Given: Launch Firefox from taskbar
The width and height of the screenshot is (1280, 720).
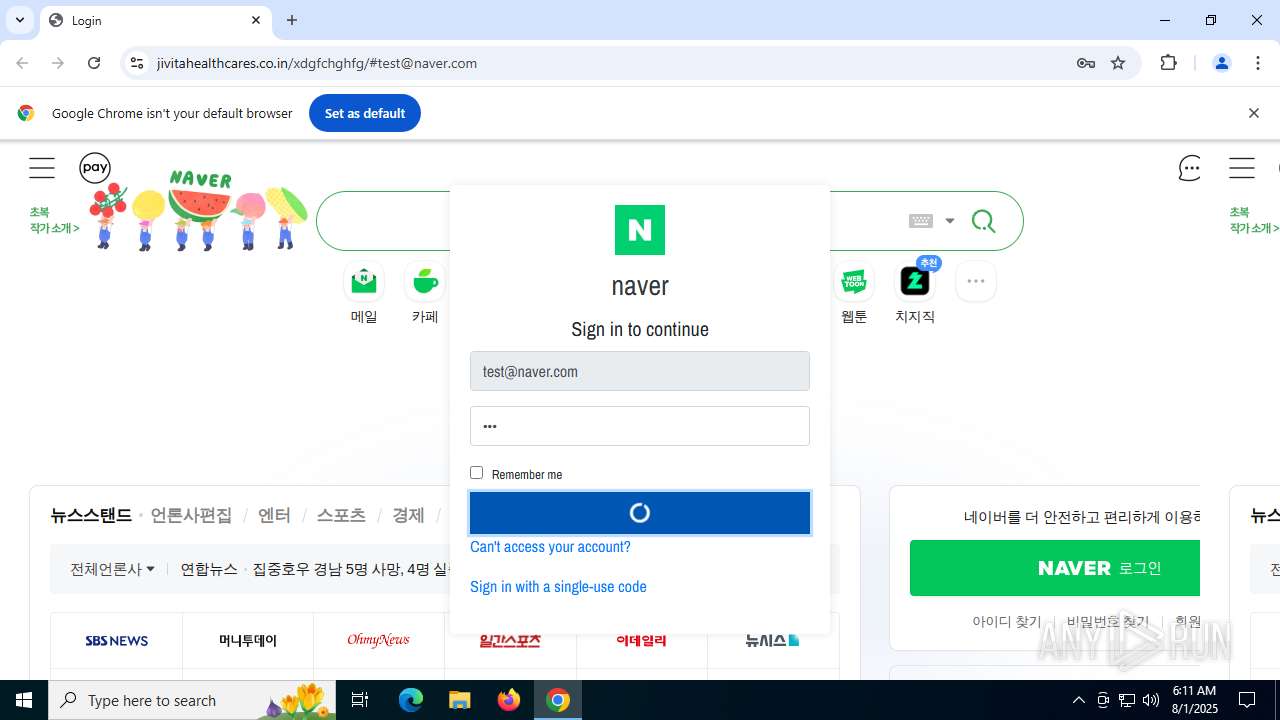Looking at the screenshot, I should [509, 700].
